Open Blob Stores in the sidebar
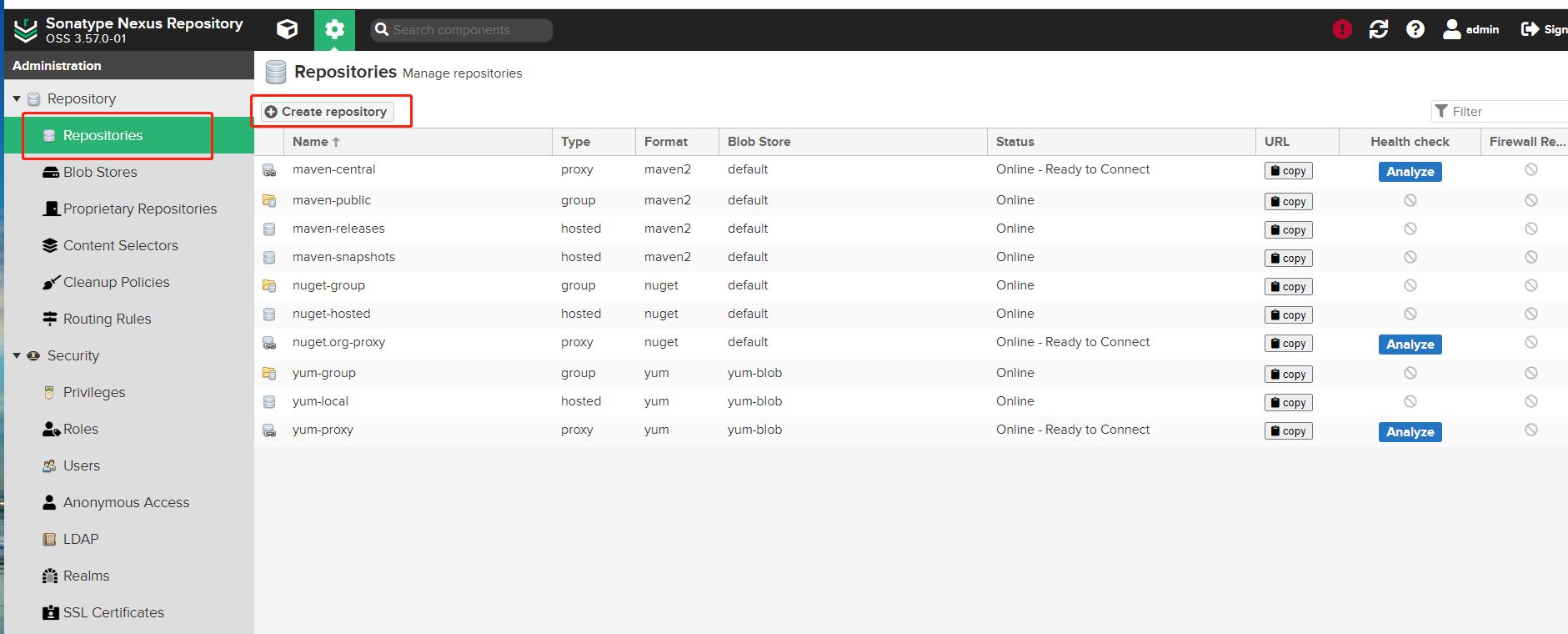 [129, 172]
